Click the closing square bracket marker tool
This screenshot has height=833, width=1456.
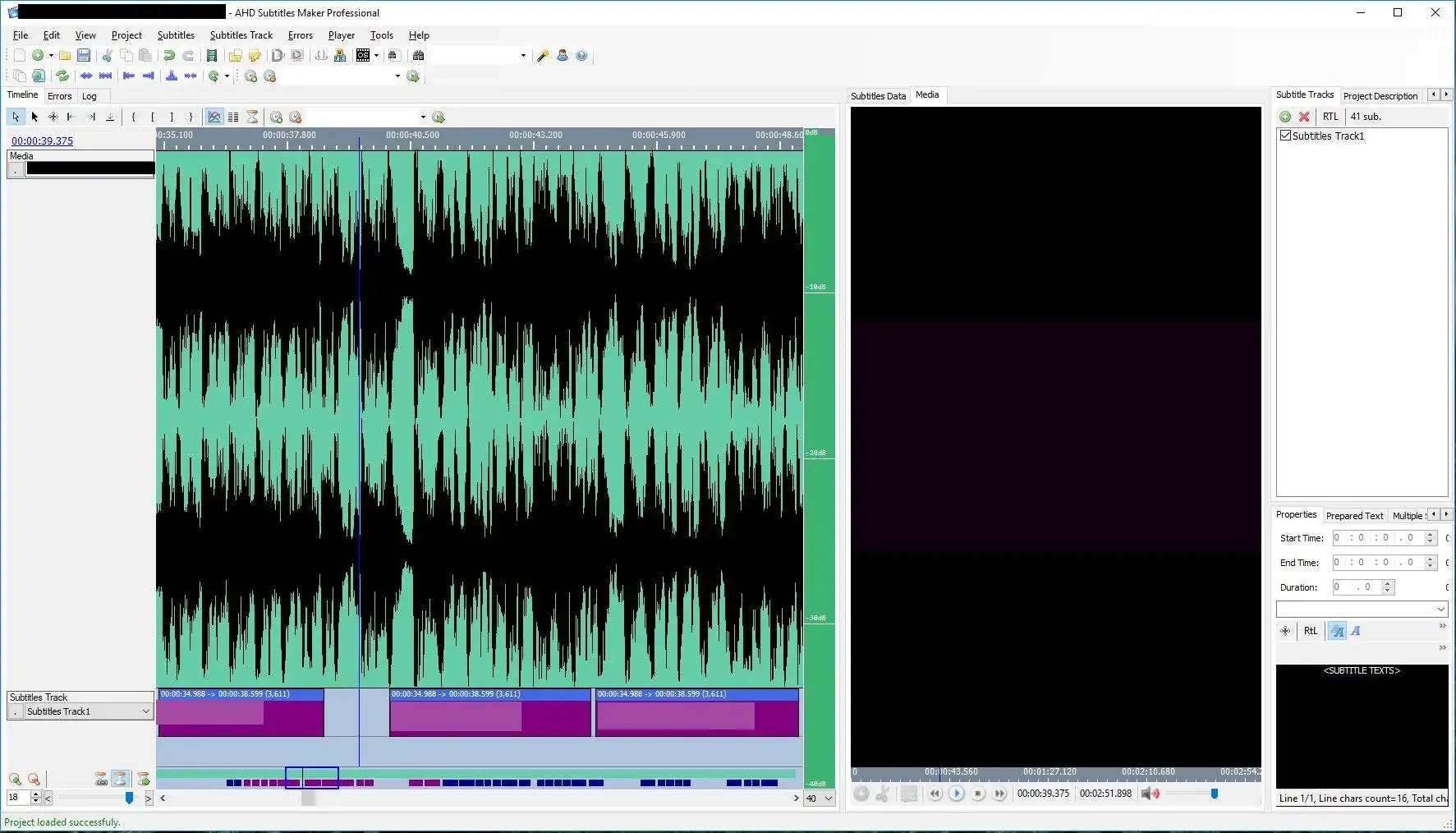(172, 117)
